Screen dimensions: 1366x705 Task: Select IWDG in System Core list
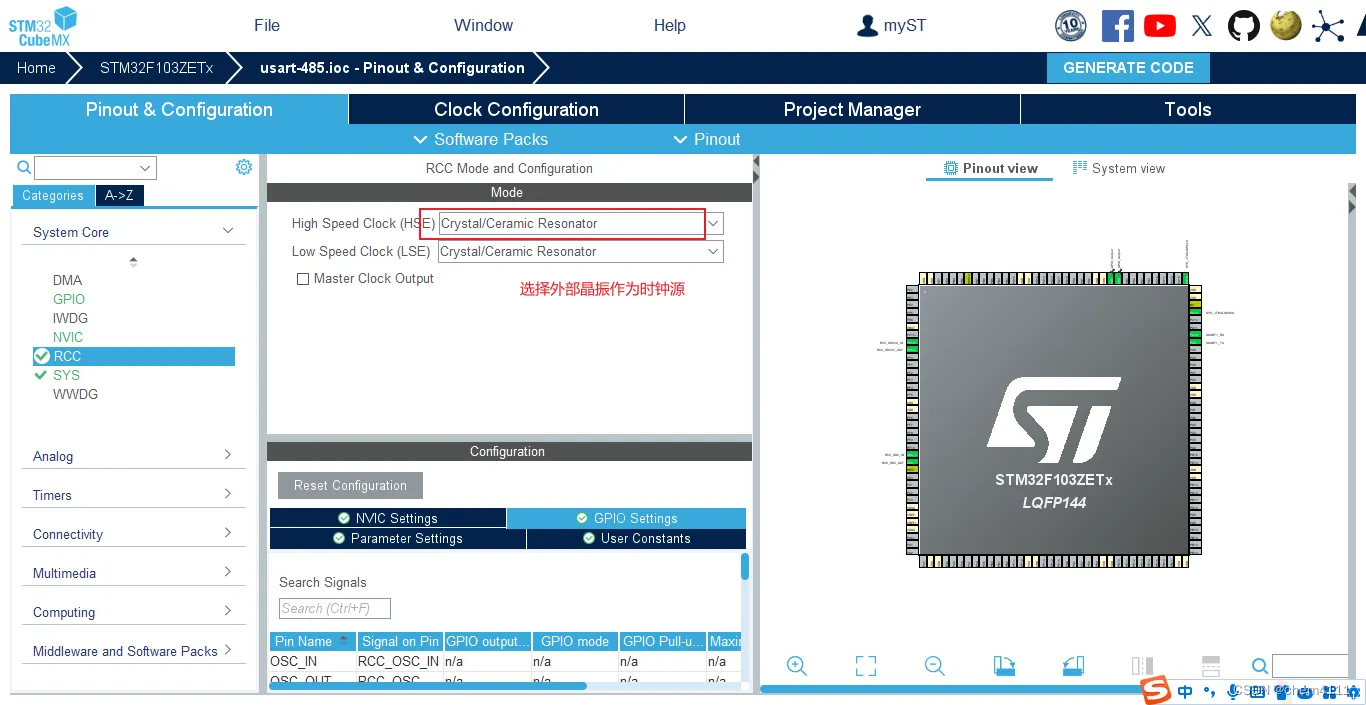click(x=70, y=318)
